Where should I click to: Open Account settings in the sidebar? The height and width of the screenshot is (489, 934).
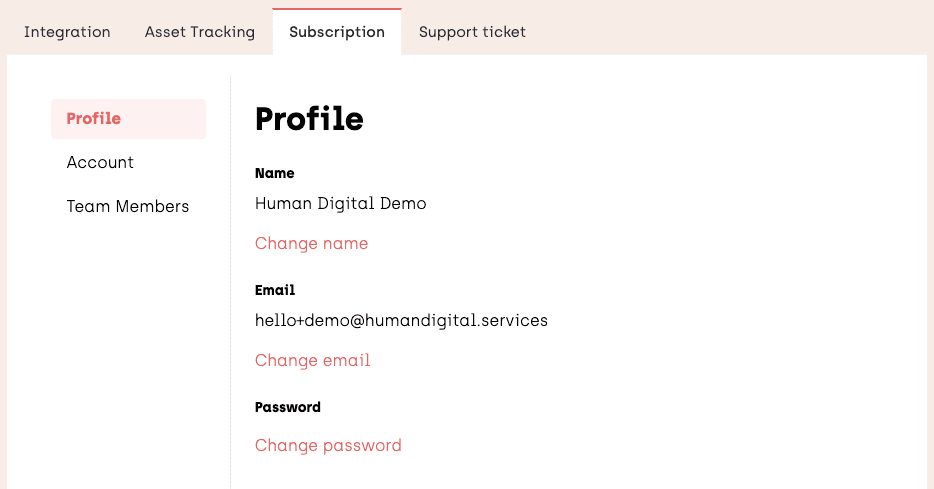[x=100, y=163]
